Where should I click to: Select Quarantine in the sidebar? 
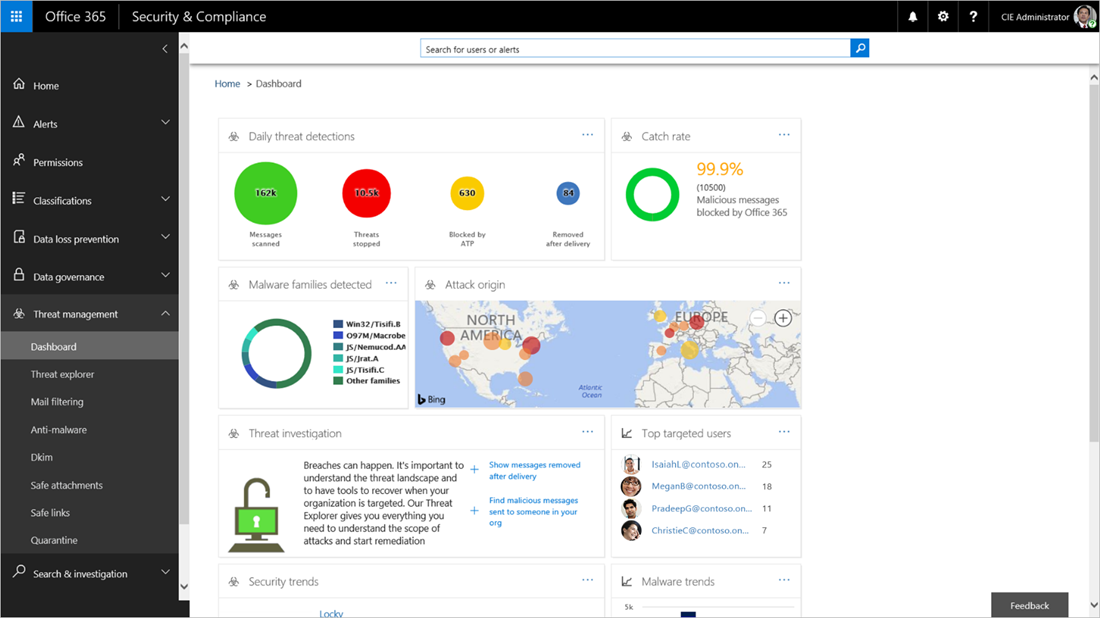tap(54, 540)
